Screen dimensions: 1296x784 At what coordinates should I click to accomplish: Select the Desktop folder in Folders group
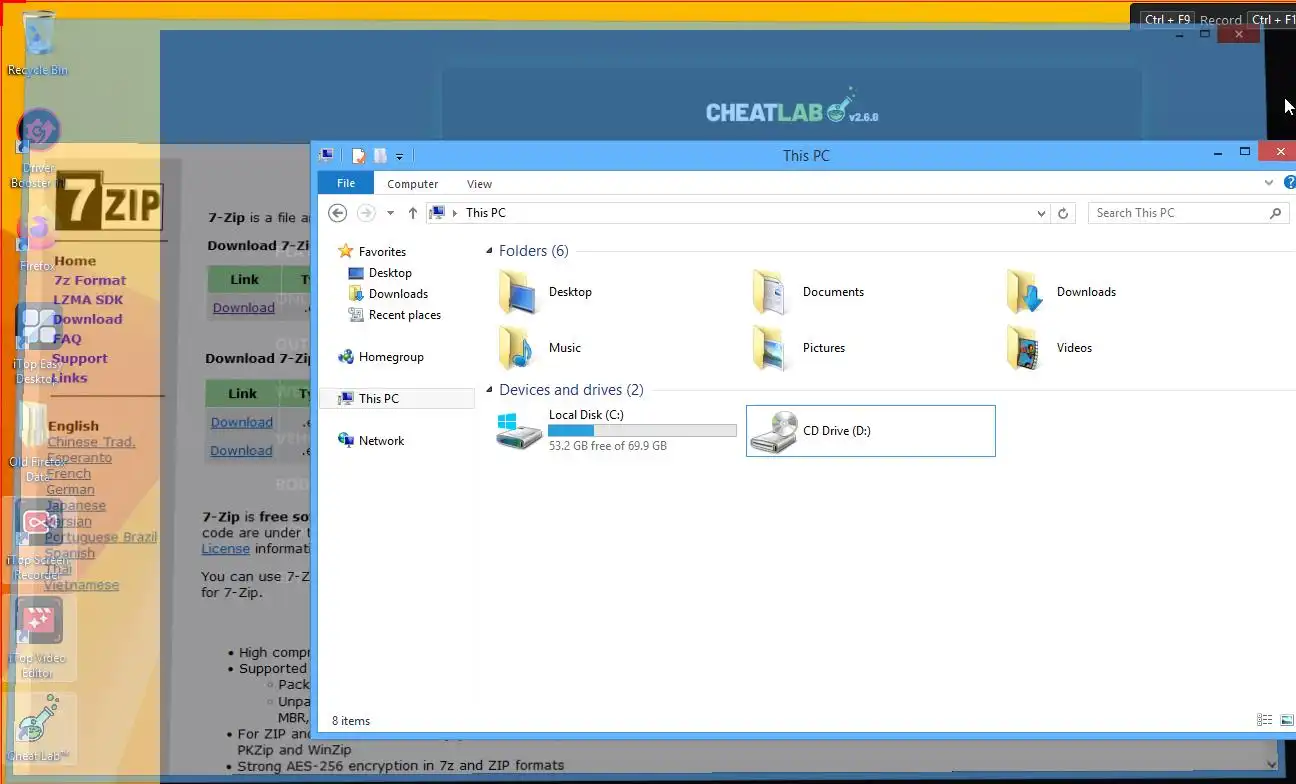545,292
